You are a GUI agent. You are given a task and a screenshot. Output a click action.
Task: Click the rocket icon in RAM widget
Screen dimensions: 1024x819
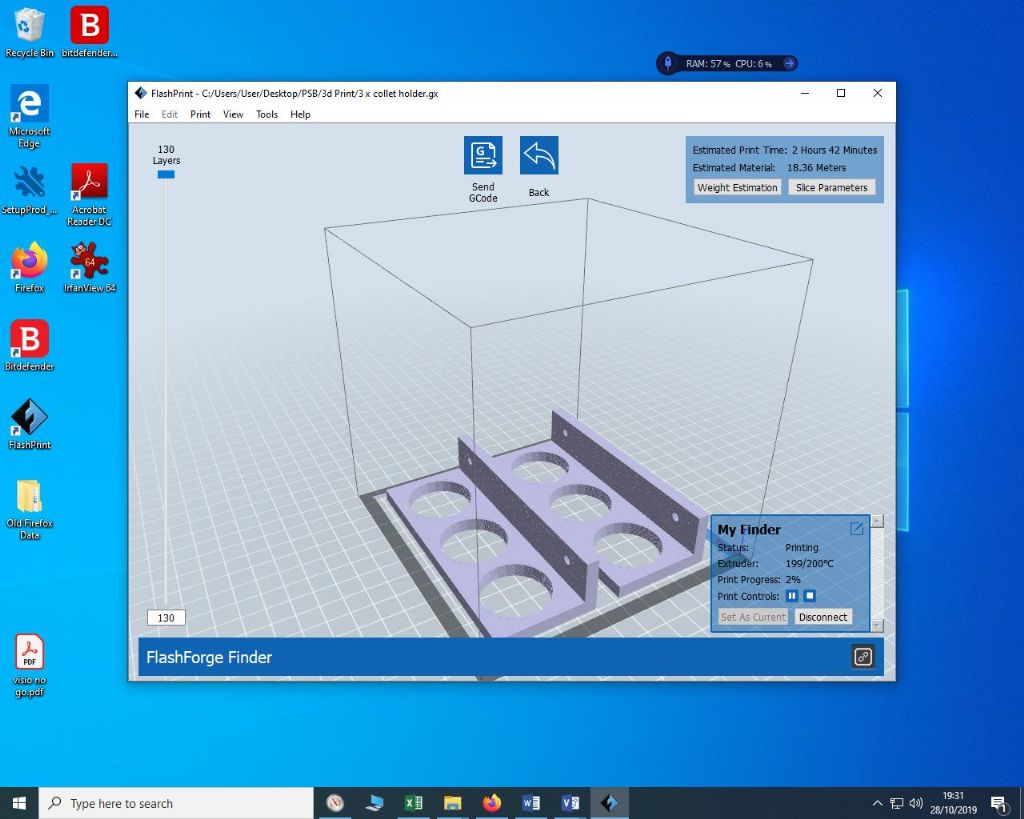click(668, 63)
